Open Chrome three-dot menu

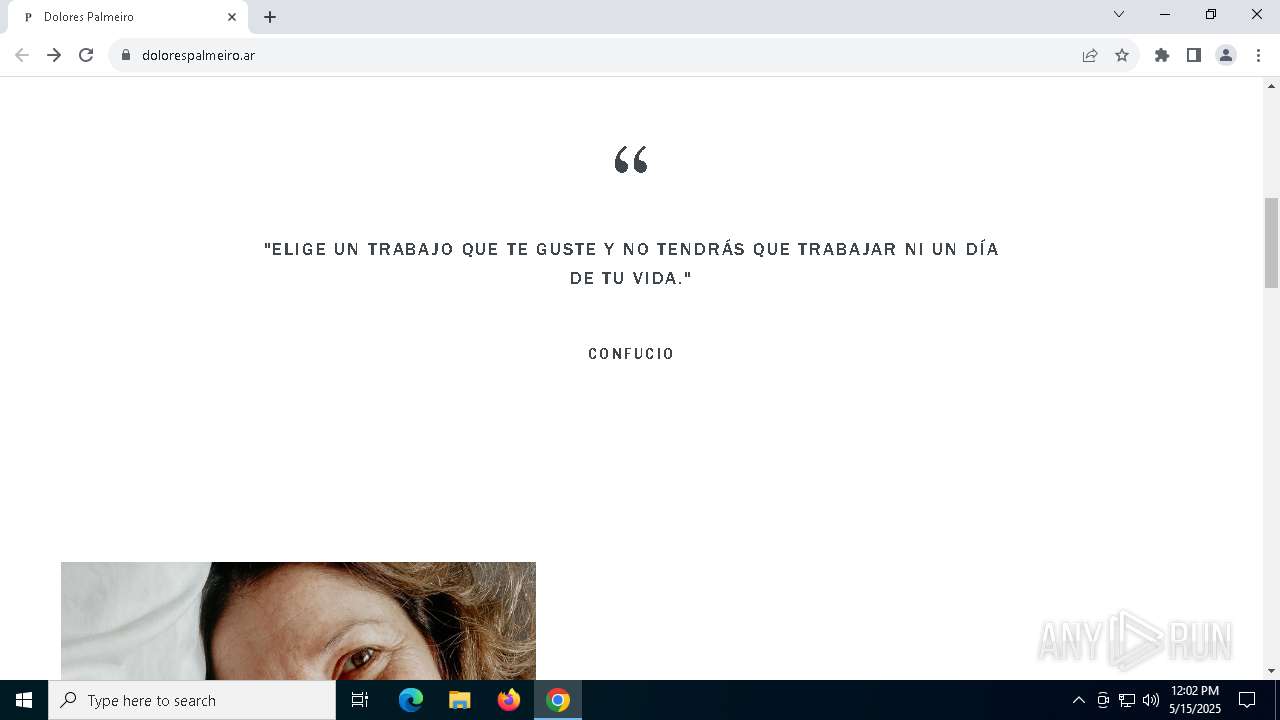(1258, 55)
